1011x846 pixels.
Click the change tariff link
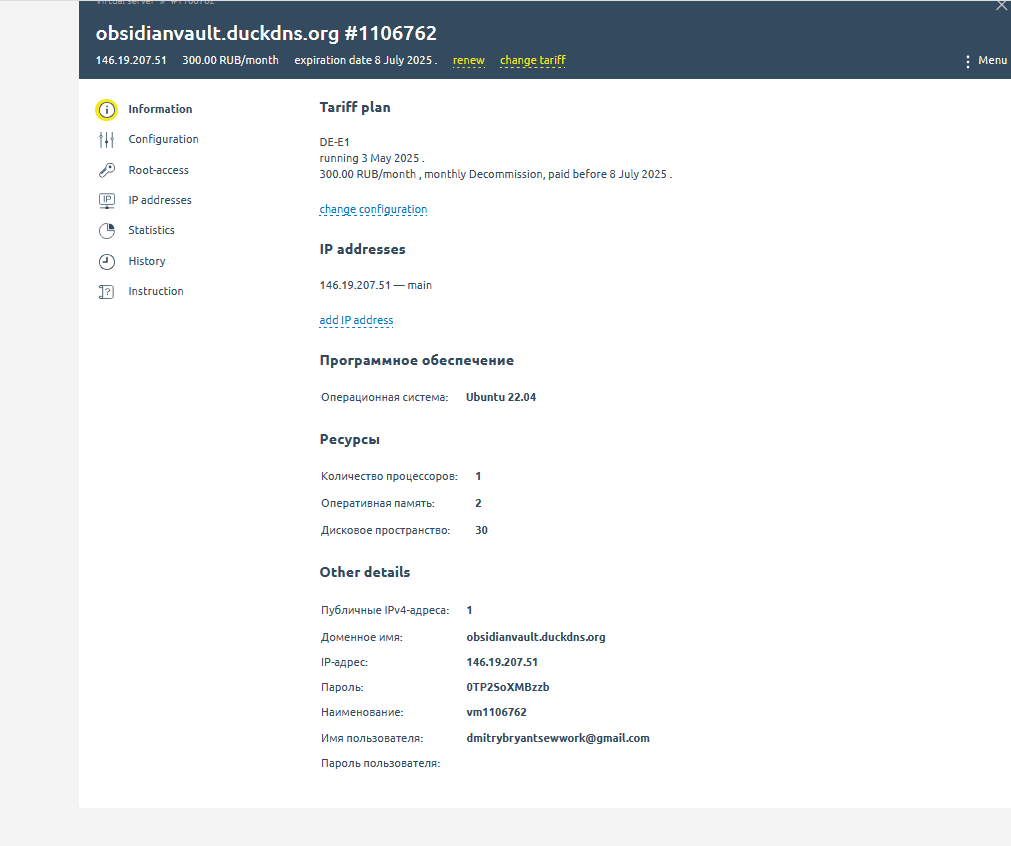(x=532, y=61)
